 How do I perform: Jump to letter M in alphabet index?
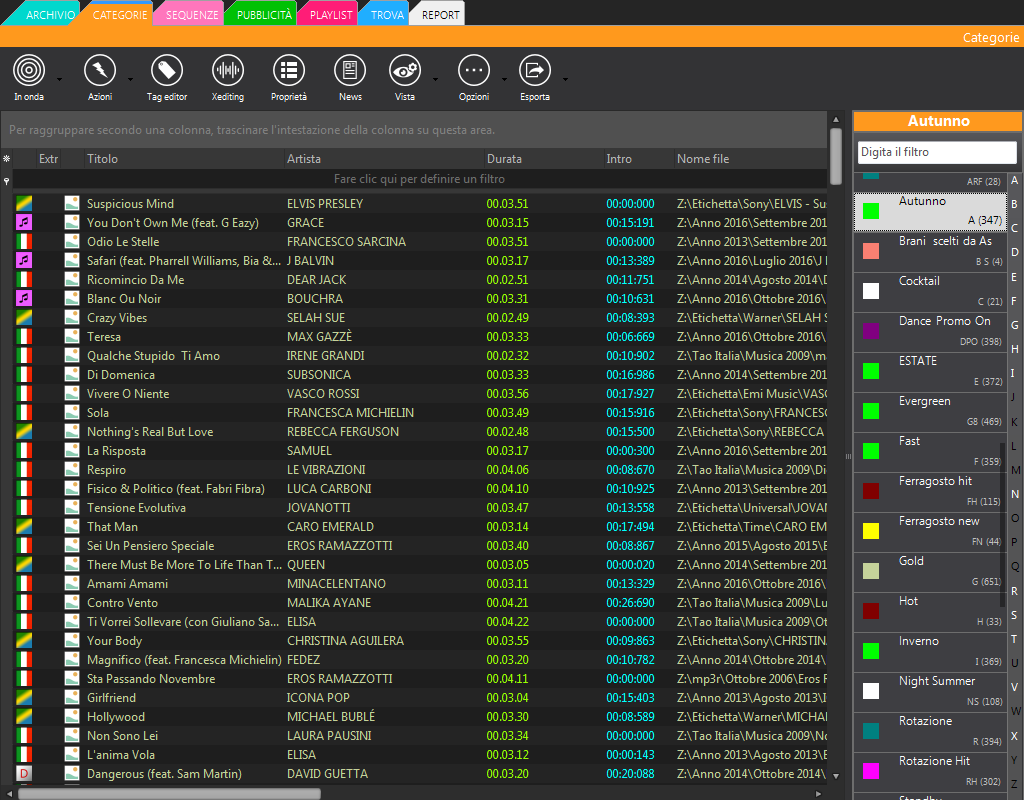tap(1014, 470)
